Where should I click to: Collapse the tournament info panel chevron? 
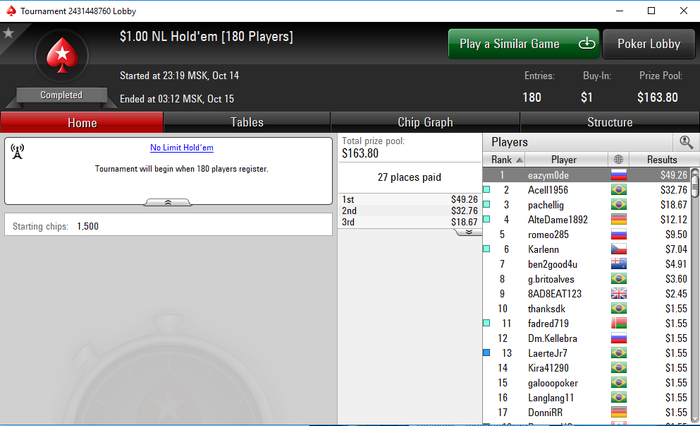point(168,203)
